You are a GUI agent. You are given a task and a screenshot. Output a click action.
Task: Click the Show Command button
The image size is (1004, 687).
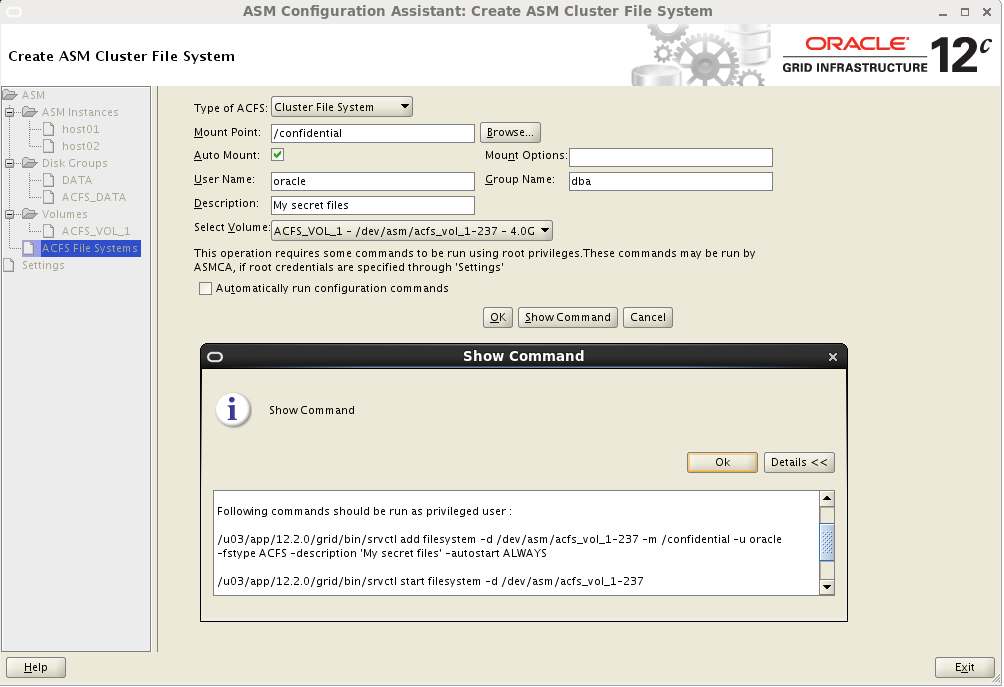pos(567,318)
